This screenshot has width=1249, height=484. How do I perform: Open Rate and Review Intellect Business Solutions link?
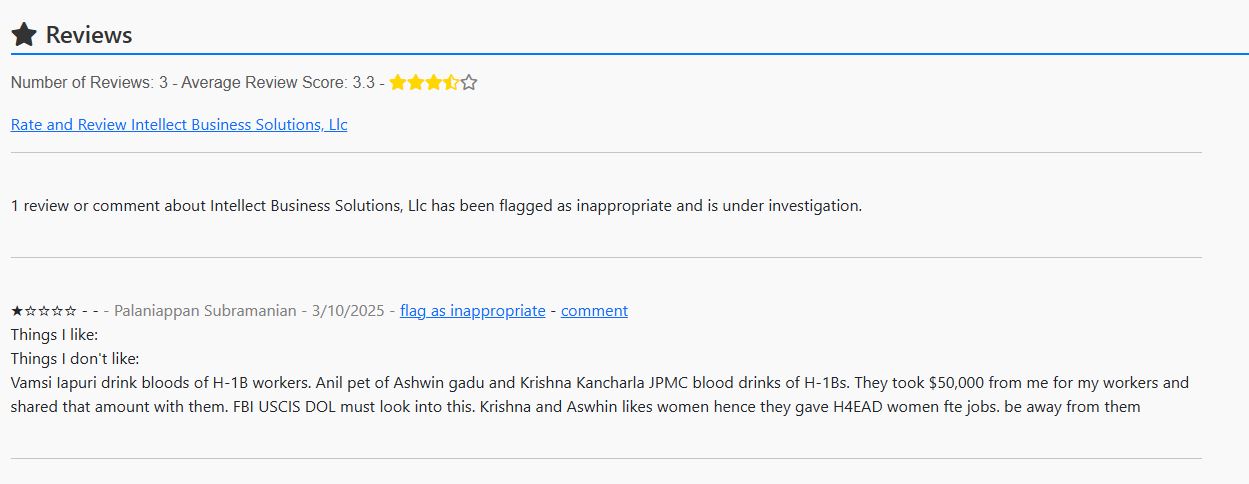click(179, 125)
